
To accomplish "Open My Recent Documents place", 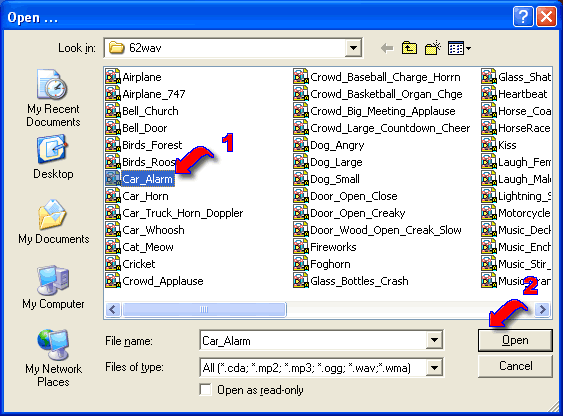I will point(53,98).
